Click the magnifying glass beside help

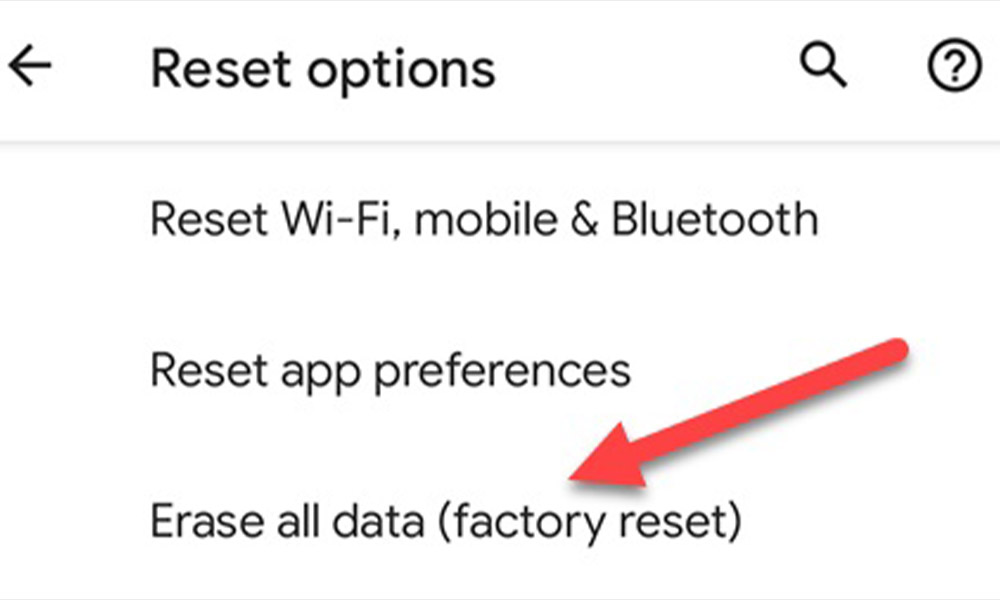click(823, 68)
